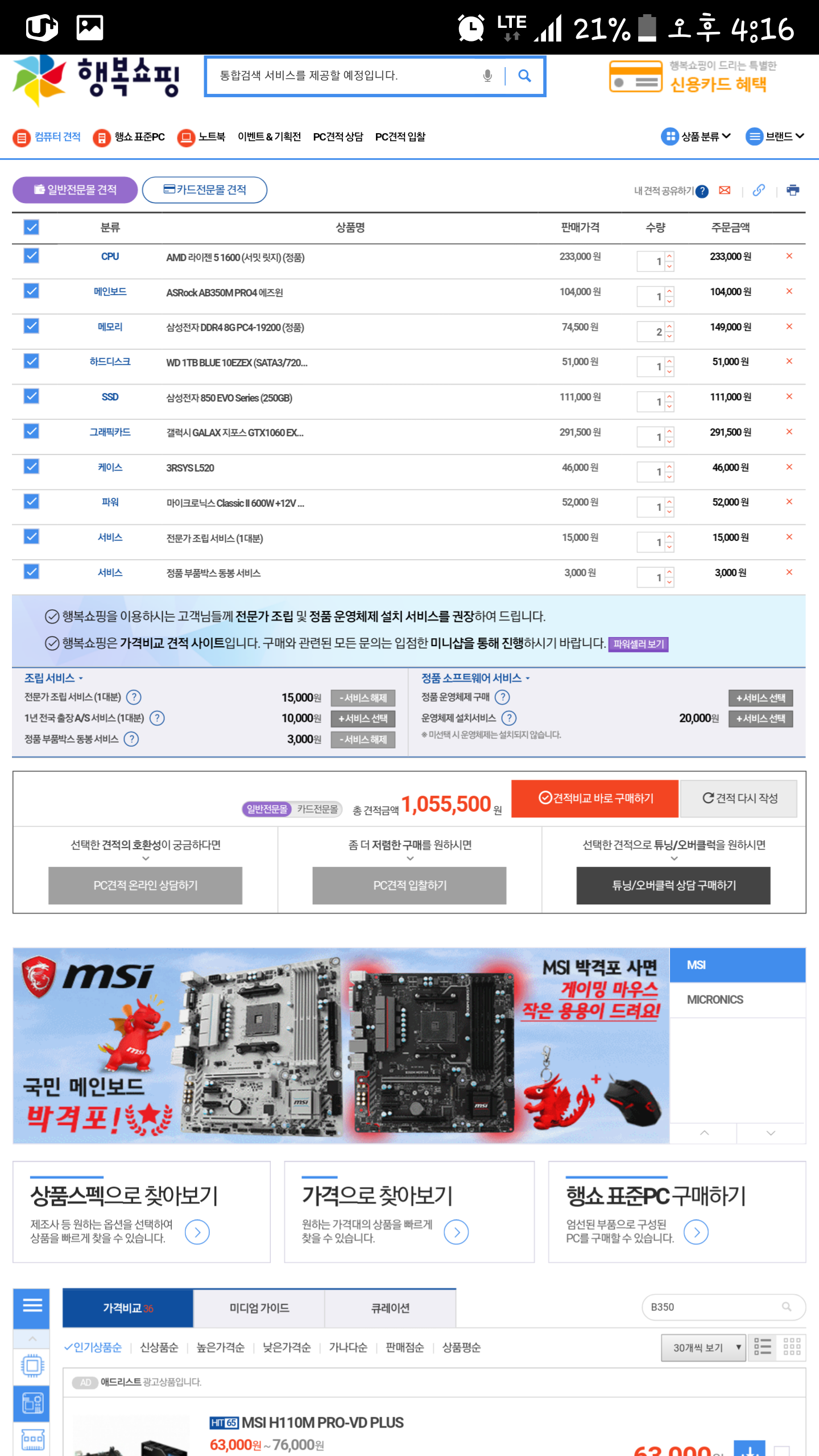Switch to the 카드전문몰 견적 tab
Image resolution: width=819 pixels, height=1456 pixels.
click(x=205, y=189)
